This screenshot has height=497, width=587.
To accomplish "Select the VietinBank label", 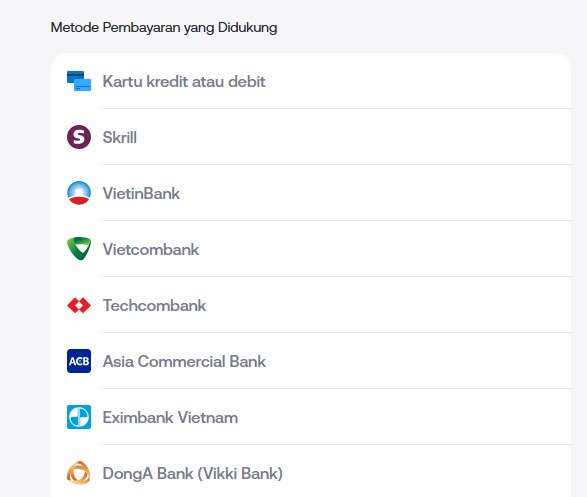I will tap(141, 193).
